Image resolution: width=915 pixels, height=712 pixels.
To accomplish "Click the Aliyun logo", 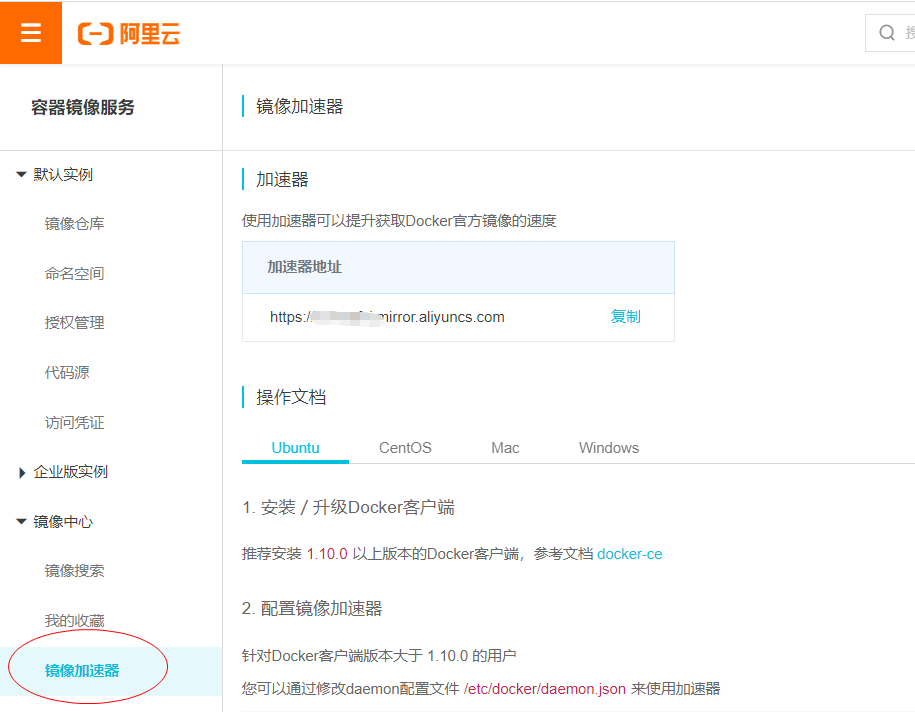I will tap(129, 34).
